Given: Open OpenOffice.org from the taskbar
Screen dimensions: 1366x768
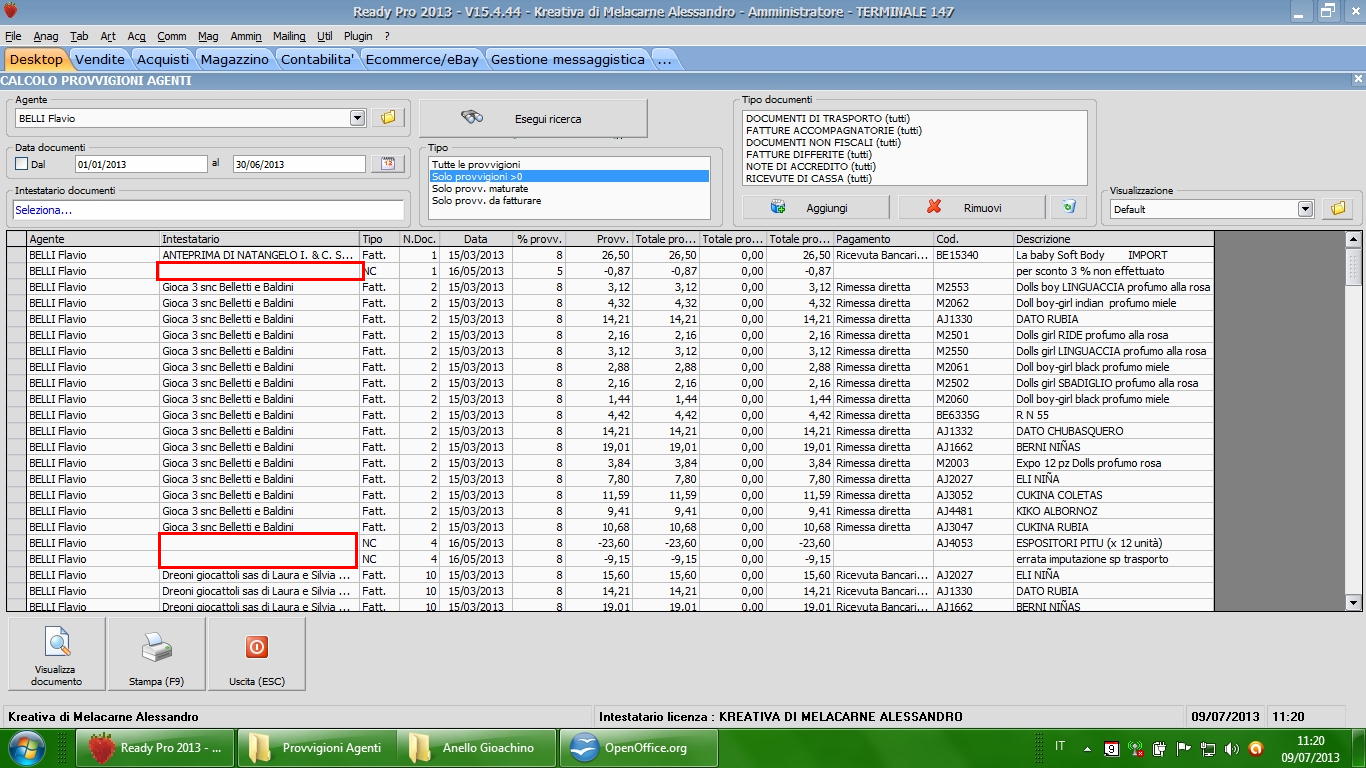Looking at the screenshot, I should [x=638, y=748].
